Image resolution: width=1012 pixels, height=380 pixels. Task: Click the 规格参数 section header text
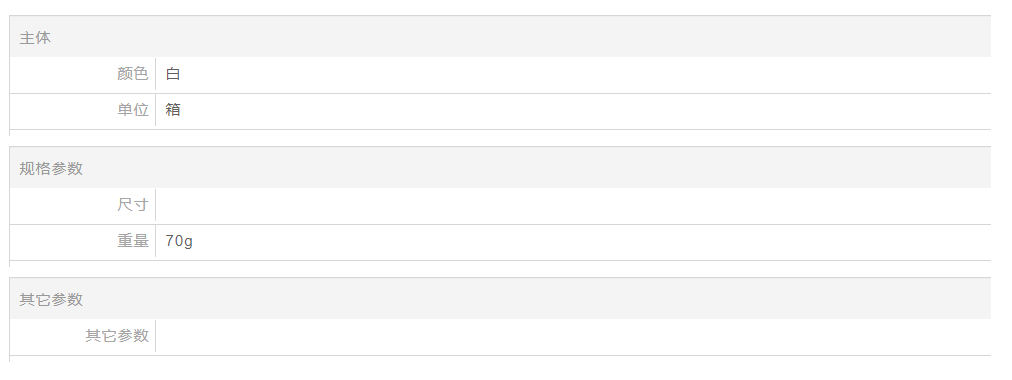(x=51, y=169)
